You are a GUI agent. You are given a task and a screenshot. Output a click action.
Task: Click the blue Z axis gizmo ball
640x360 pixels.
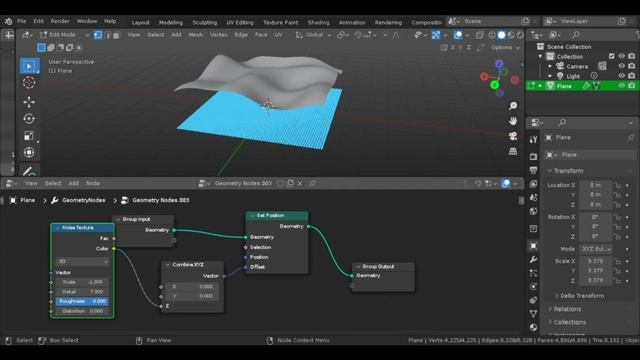499,64
